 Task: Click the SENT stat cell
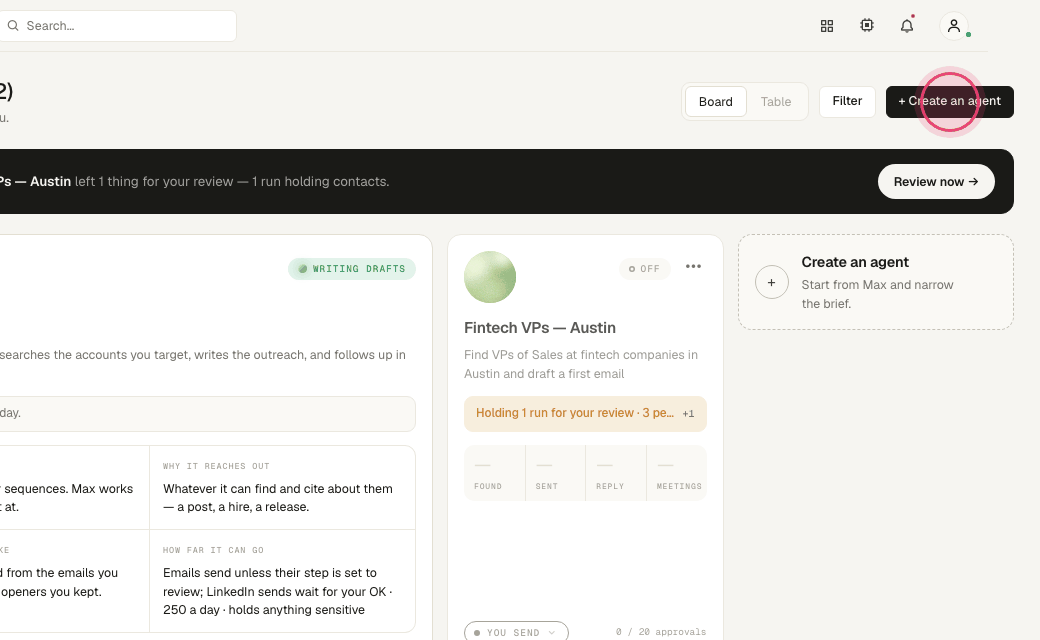click(555, 473)
